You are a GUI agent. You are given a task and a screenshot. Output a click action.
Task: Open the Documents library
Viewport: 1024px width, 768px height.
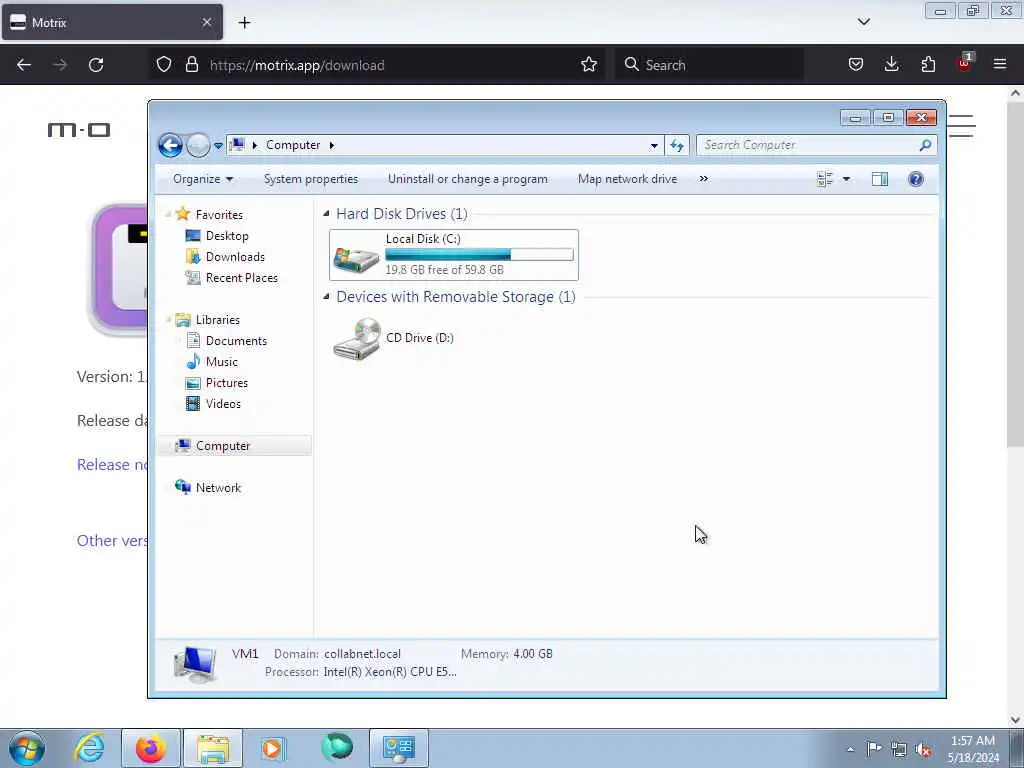click(236, 341)
